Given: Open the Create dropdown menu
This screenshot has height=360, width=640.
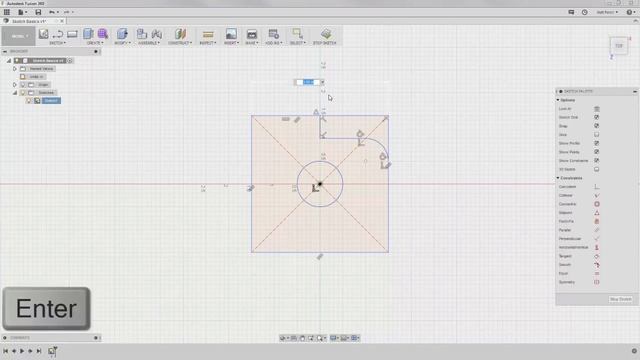Looking at the screenshot, I should [x=95, y=43].
